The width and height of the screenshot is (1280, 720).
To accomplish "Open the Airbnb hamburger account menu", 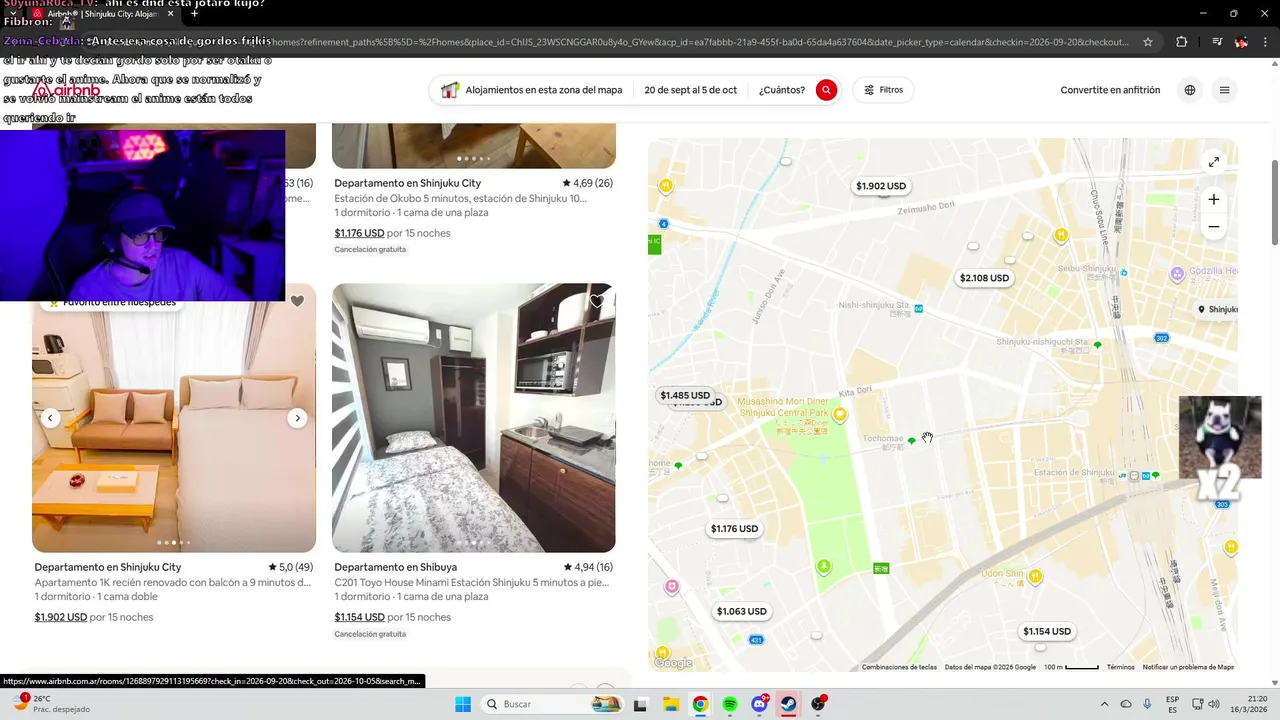I will 1224,90.
